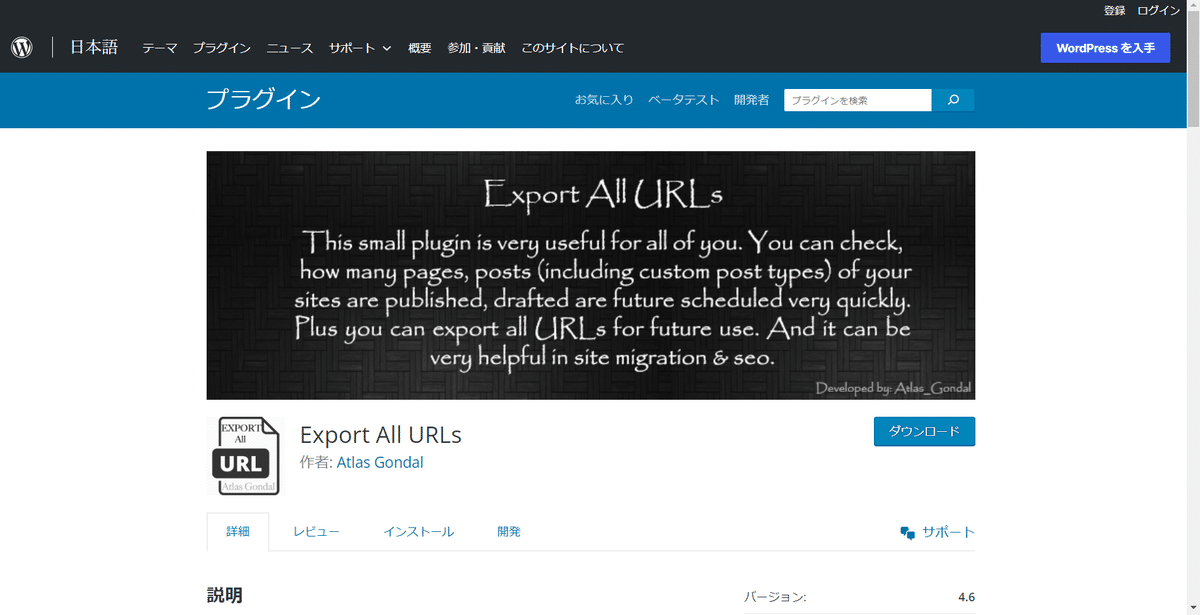Click the ダウンロード button

924,431
